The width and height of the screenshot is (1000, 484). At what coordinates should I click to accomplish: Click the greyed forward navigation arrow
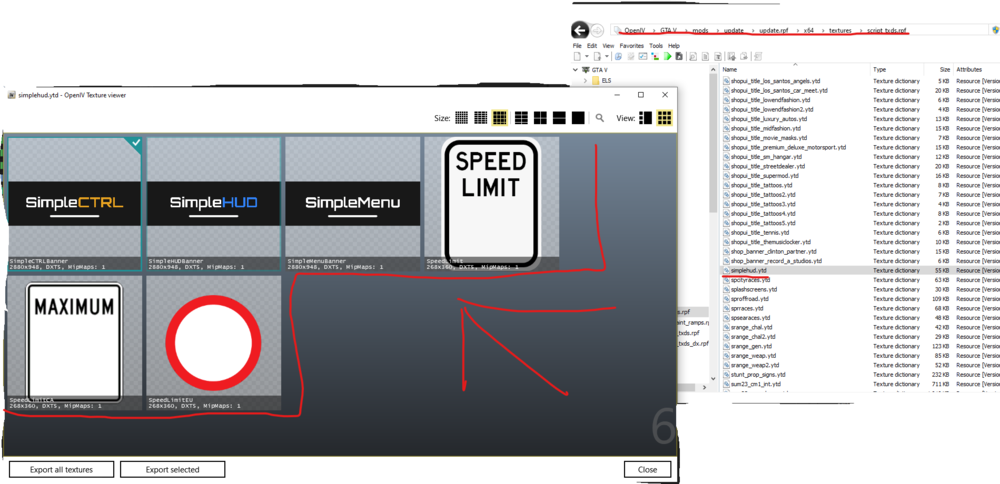[x=598, y=31]
